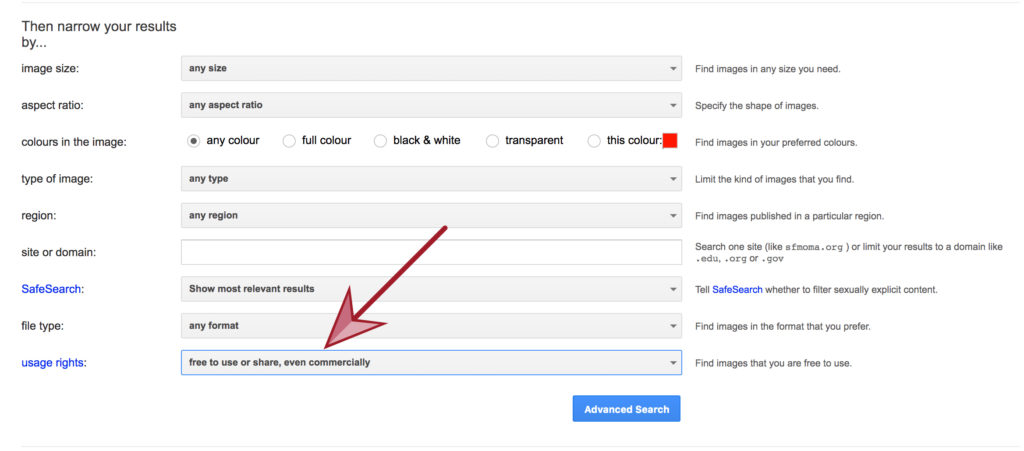Select 'black & white' colour option
The width and height of the screenshot is (1024, 451).
(380, 141)
